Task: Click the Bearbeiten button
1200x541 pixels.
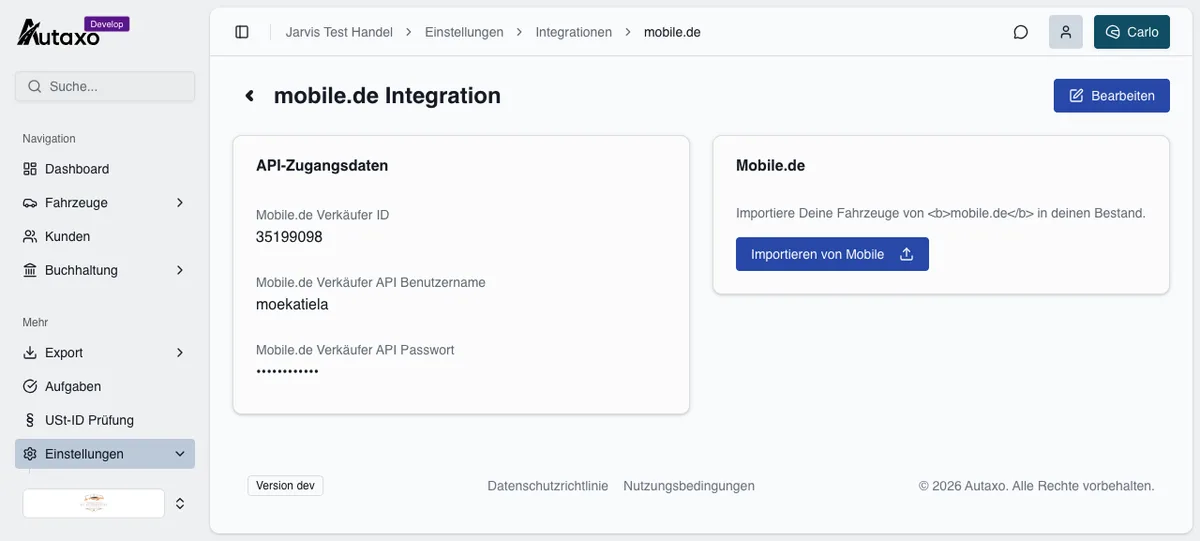Action: (1112, 96)
